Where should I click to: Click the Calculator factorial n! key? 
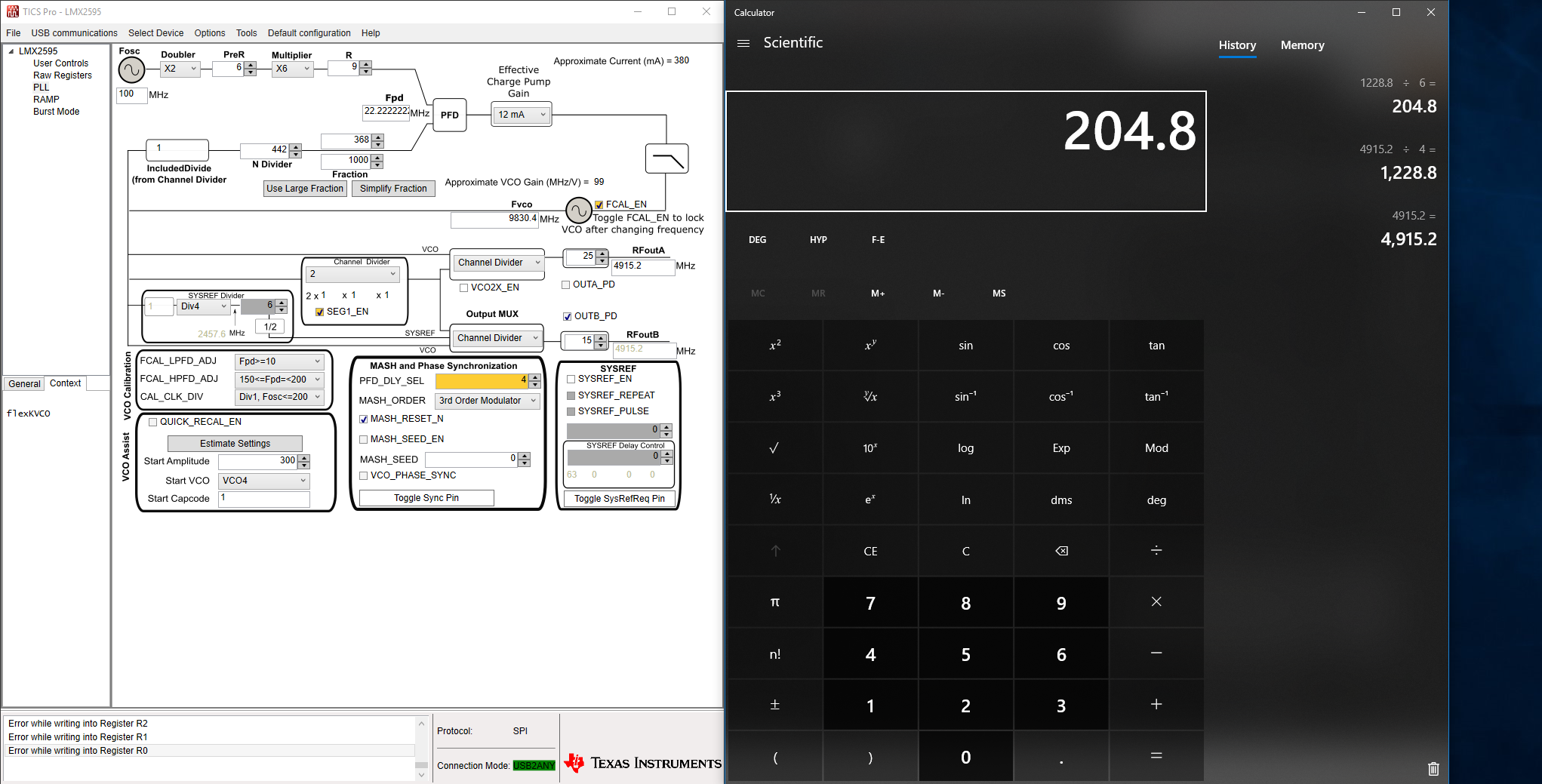(774, 653)
